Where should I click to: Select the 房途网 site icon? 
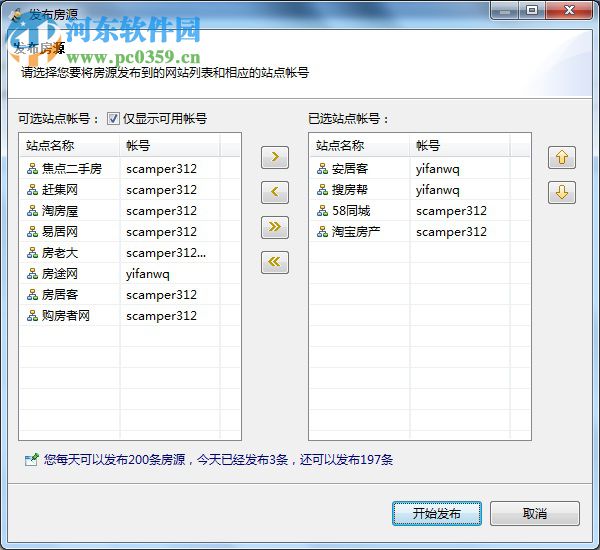click(33, 274)
